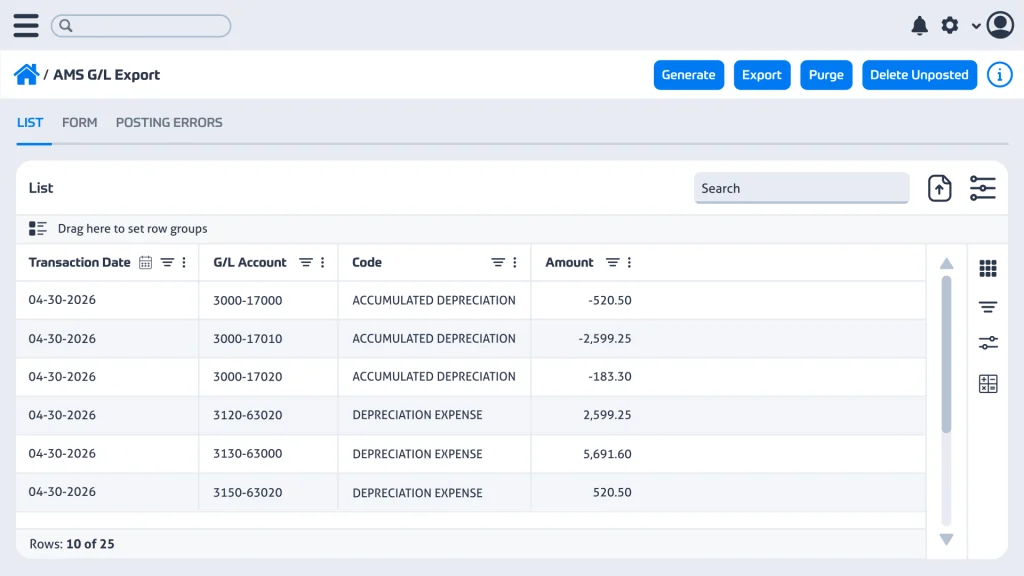Open the filters icon in side panel
The width and height of the screenshot is (1024, 576).
[988, 307]
